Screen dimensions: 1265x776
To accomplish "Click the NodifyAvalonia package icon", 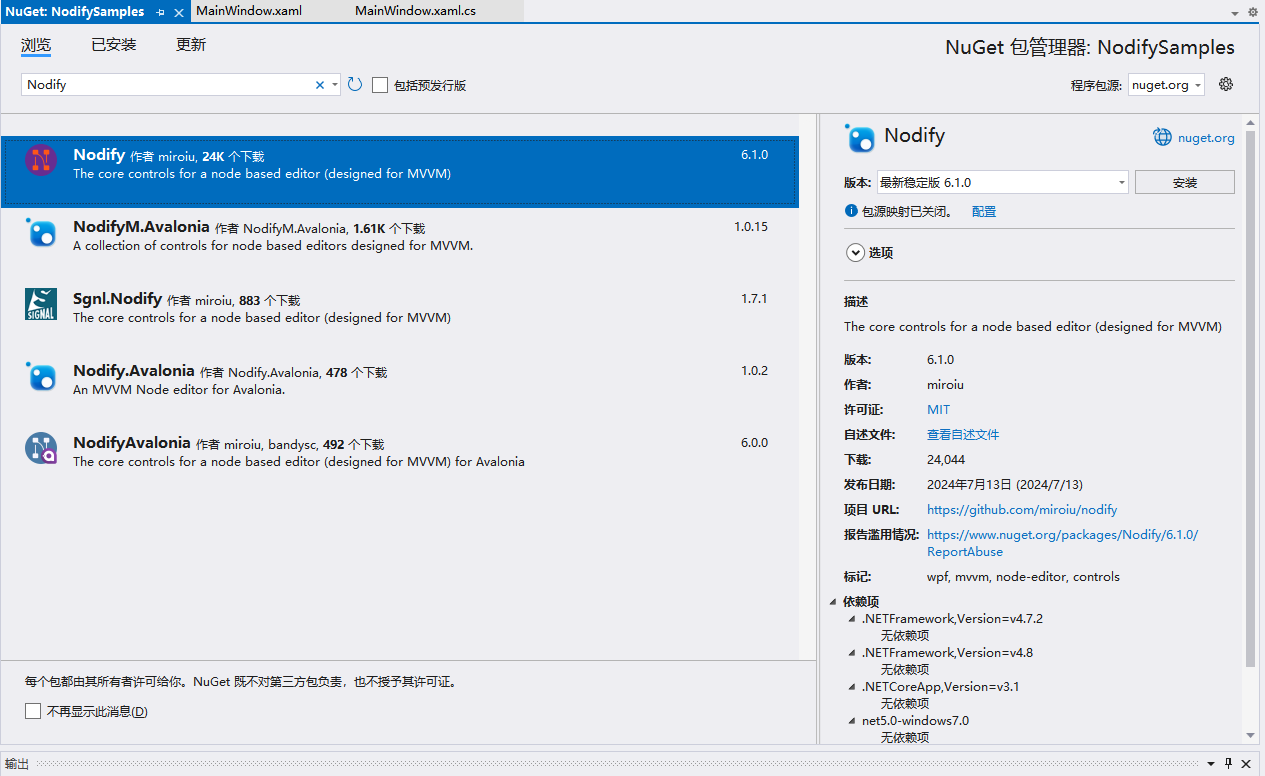I will pos(42,449).
